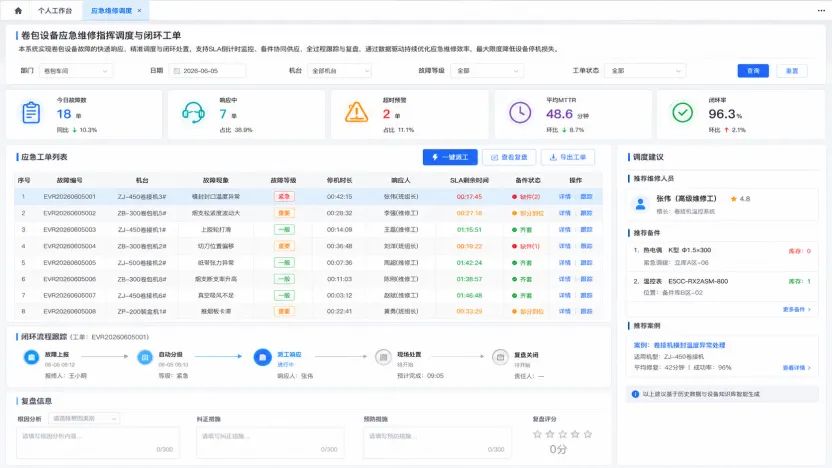
Task: Click the 重置 button
Action: point(792,71)
